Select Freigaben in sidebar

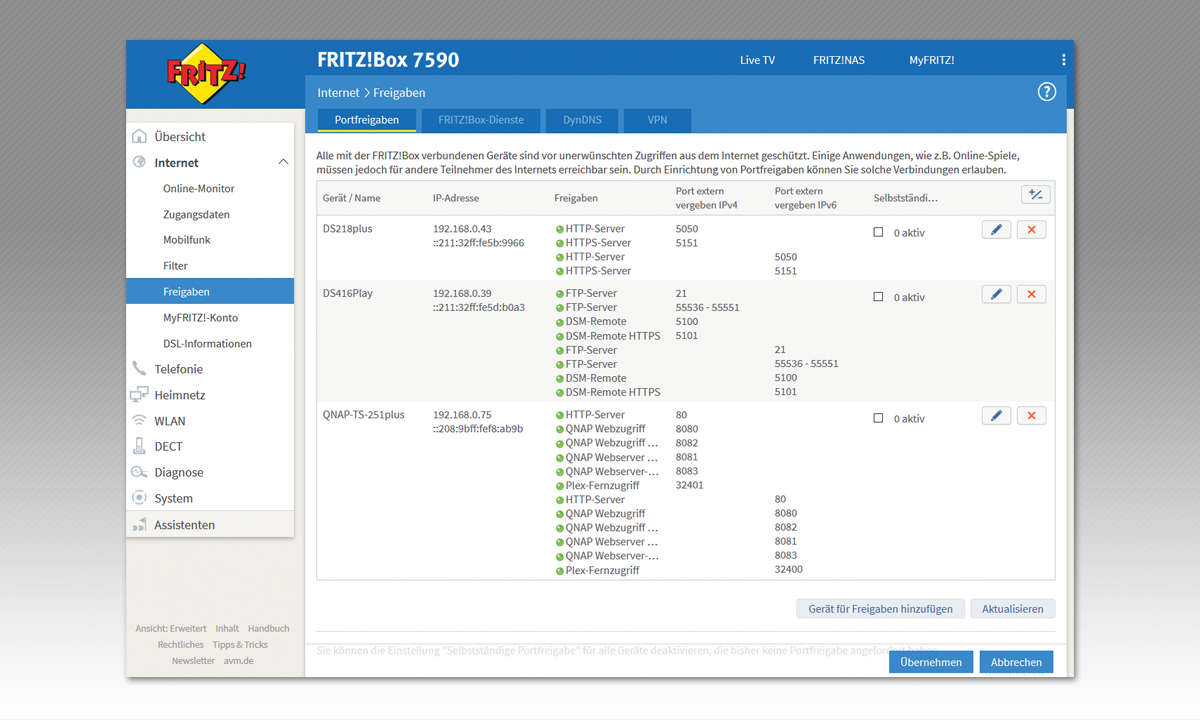(210, 291)
